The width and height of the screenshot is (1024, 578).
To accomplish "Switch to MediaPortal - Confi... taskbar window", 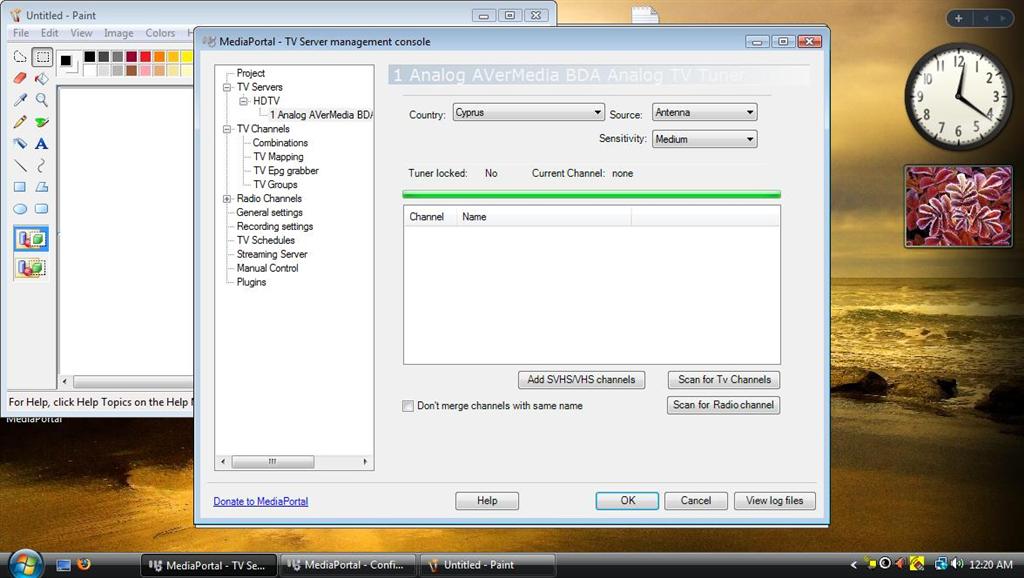I will tap(349, 565).
